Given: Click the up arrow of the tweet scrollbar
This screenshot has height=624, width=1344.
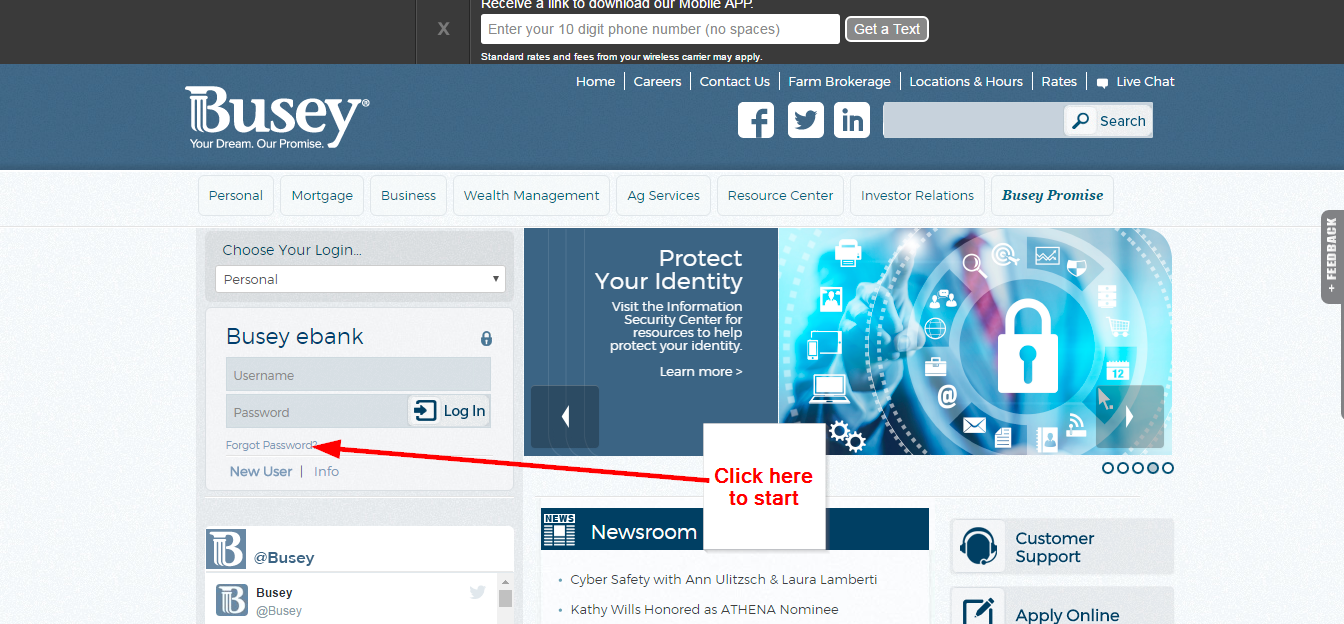Looking at the screenshot, I should click(505, 582).
